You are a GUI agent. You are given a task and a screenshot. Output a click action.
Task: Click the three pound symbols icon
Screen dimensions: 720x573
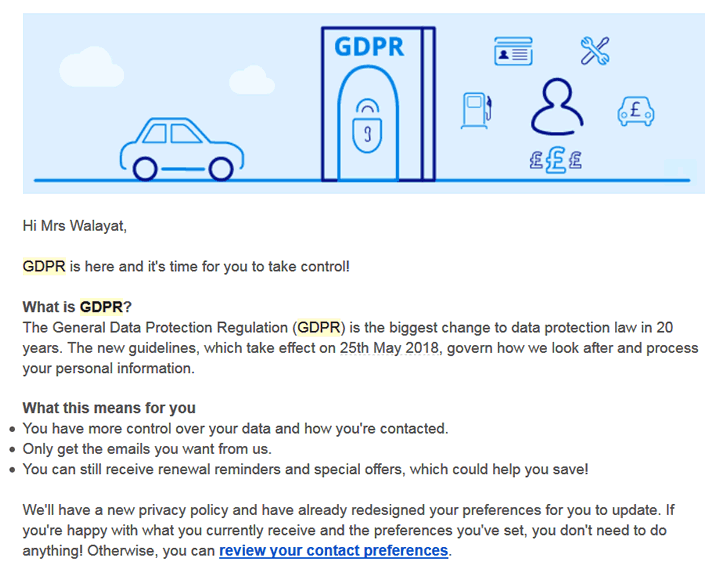coord(555,160)
